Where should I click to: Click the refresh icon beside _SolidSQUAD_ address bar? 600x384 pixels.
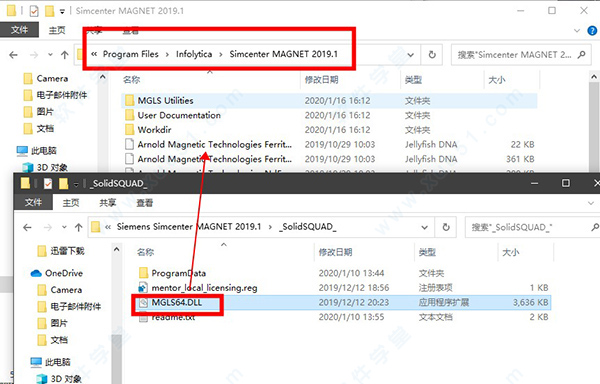(446, 227)
